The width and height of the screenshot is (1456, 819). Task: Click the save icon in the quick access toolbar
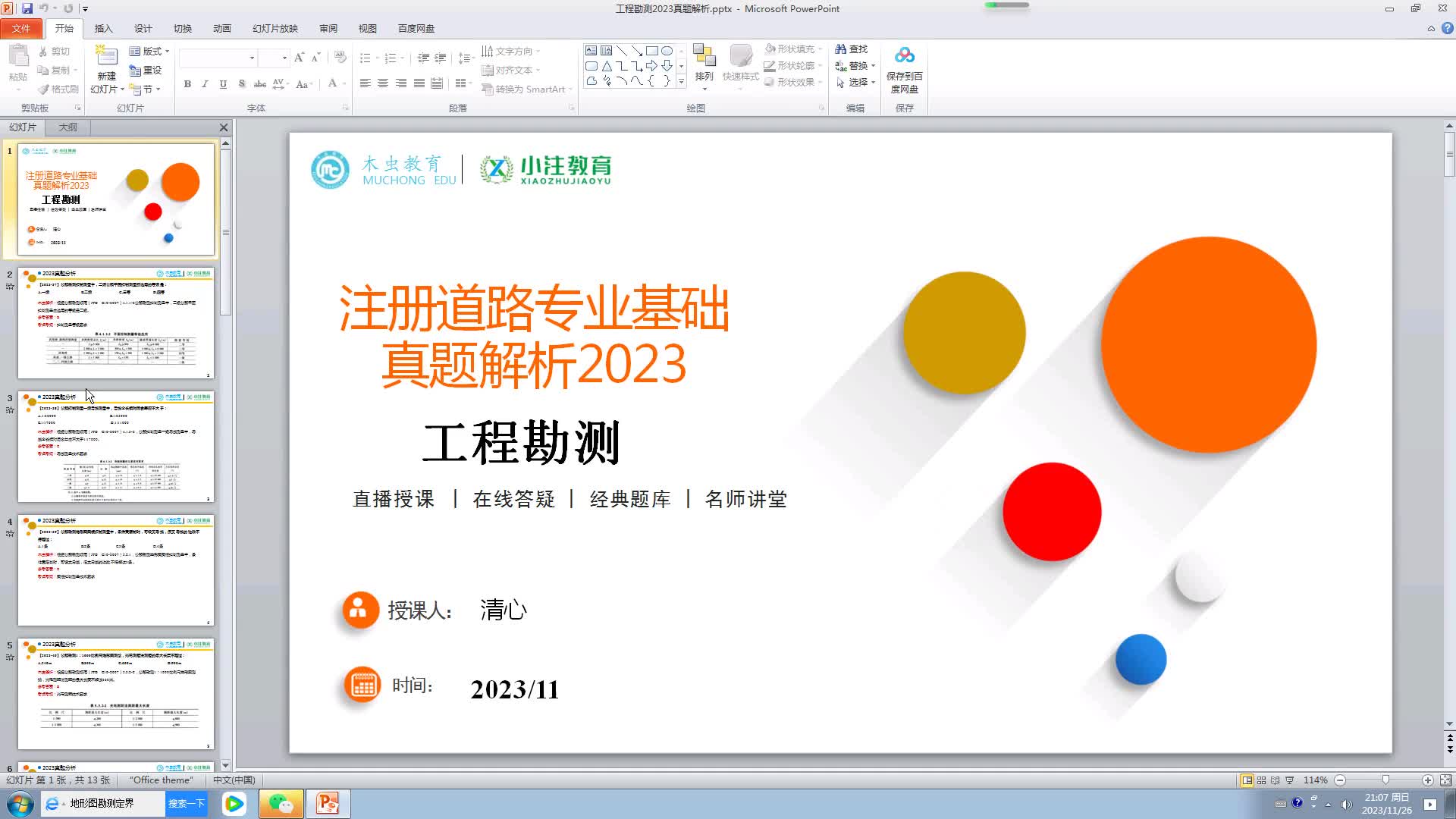pos(27,8)
